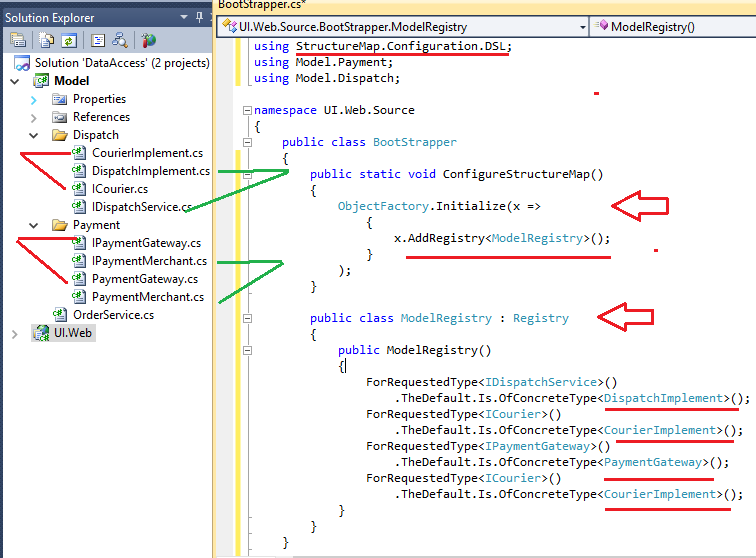Click the UI.Web project icon
This screenshot has width=756, height=558.
click(x=41, y=333)
